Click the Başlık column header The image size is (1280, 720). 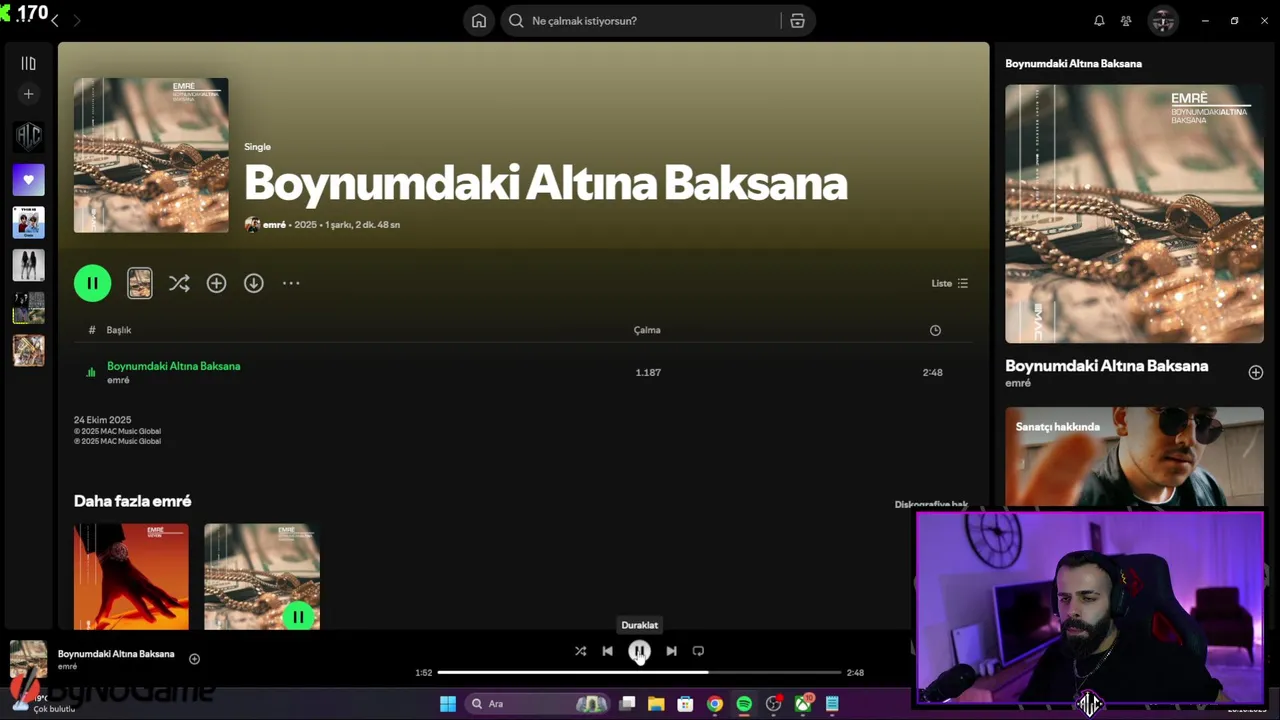119,330
